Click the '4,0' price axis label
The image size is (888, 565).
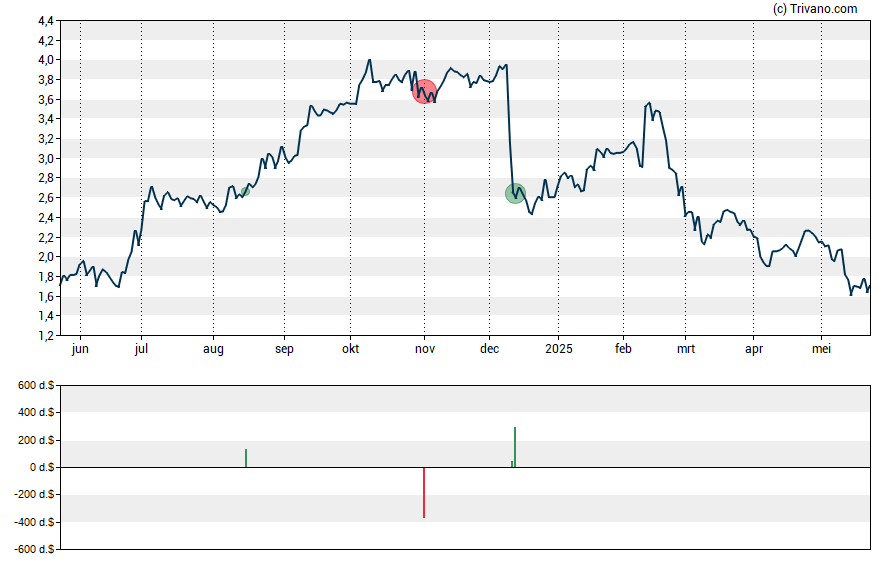coord(46,60)
